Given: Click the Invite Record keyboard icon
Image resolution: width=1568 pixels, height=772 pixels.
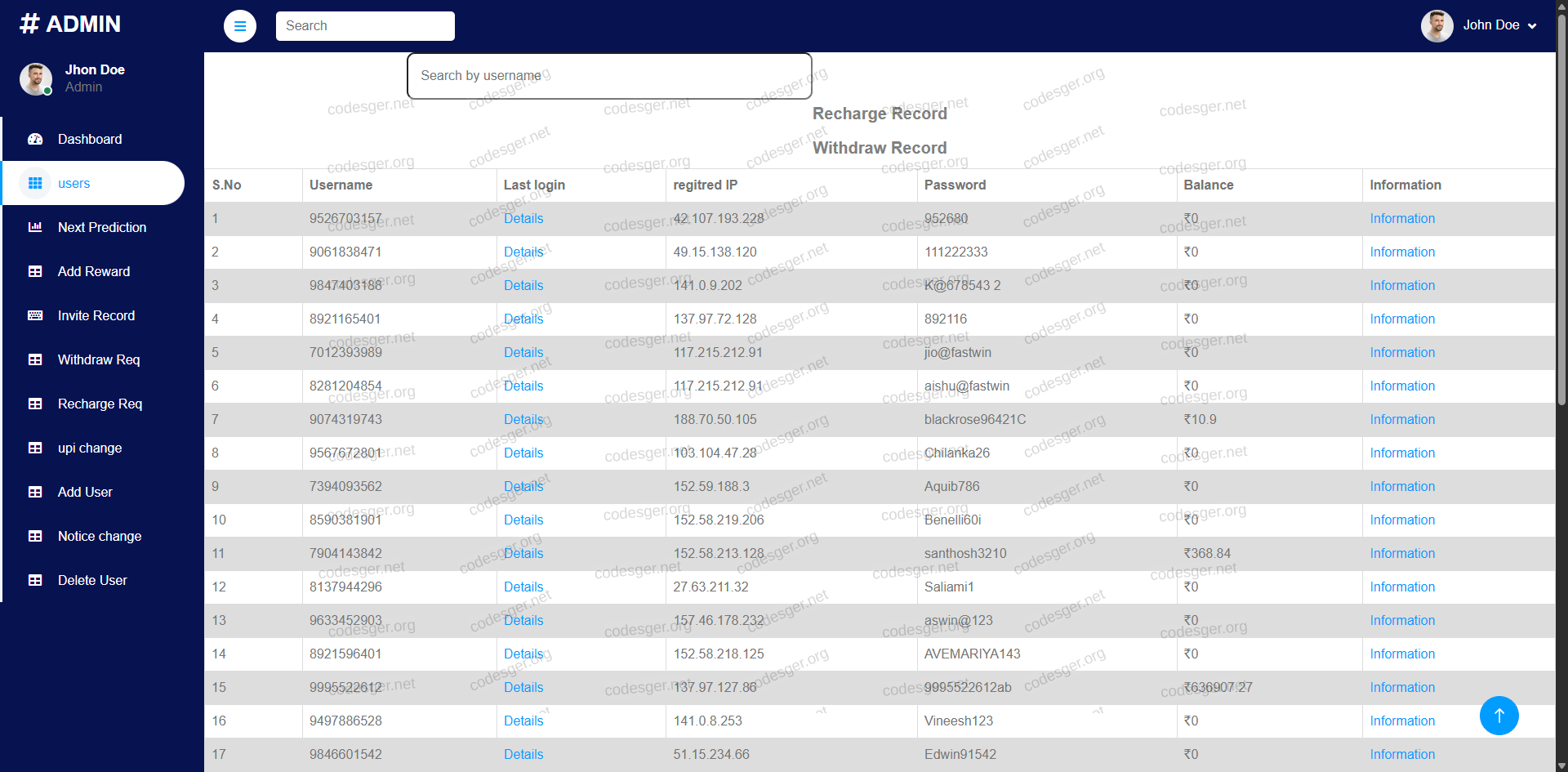Looking at the screenshot, I should tap(35, 315).
